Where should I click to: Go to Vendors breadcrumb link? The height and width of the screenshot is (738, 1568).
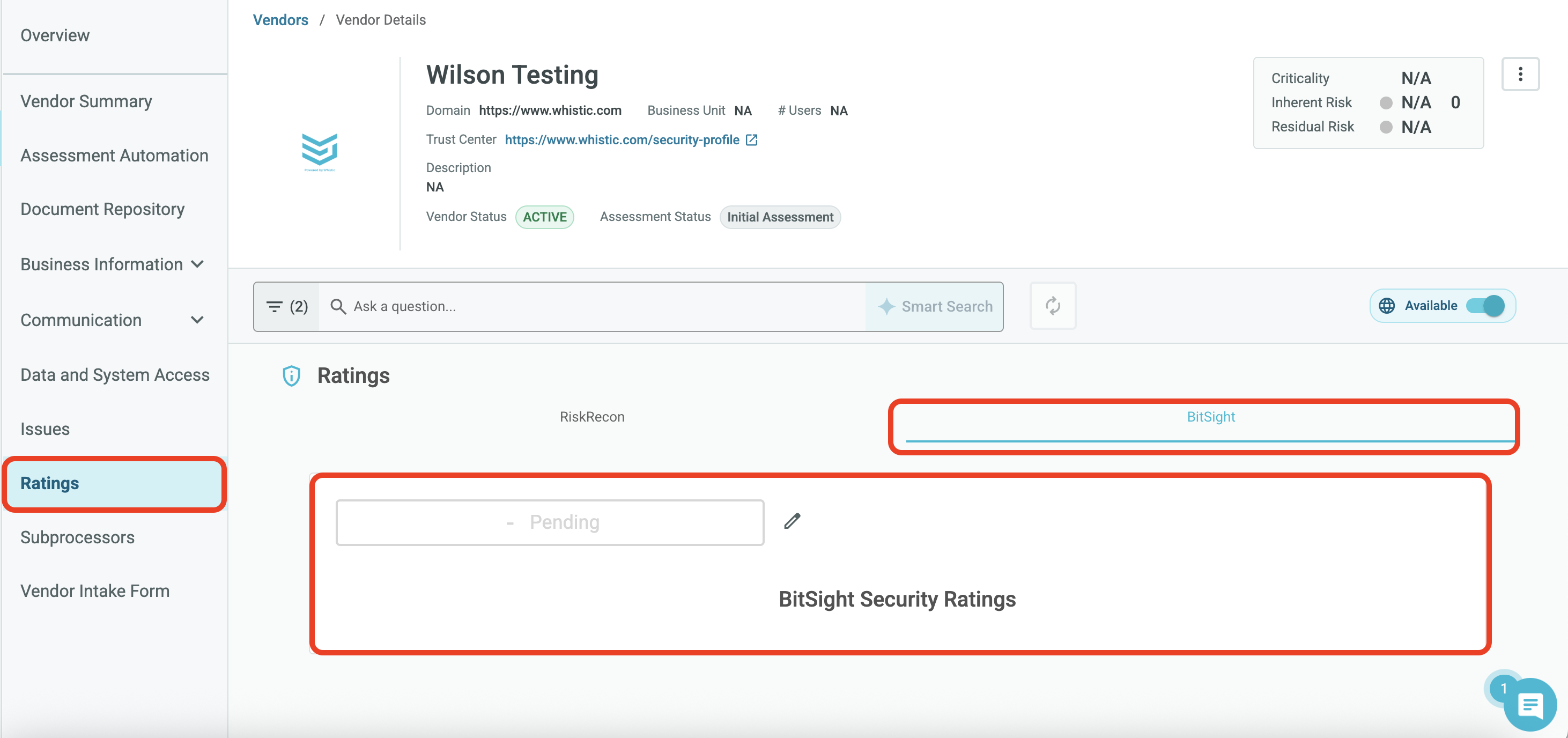(x=280, y=20)
